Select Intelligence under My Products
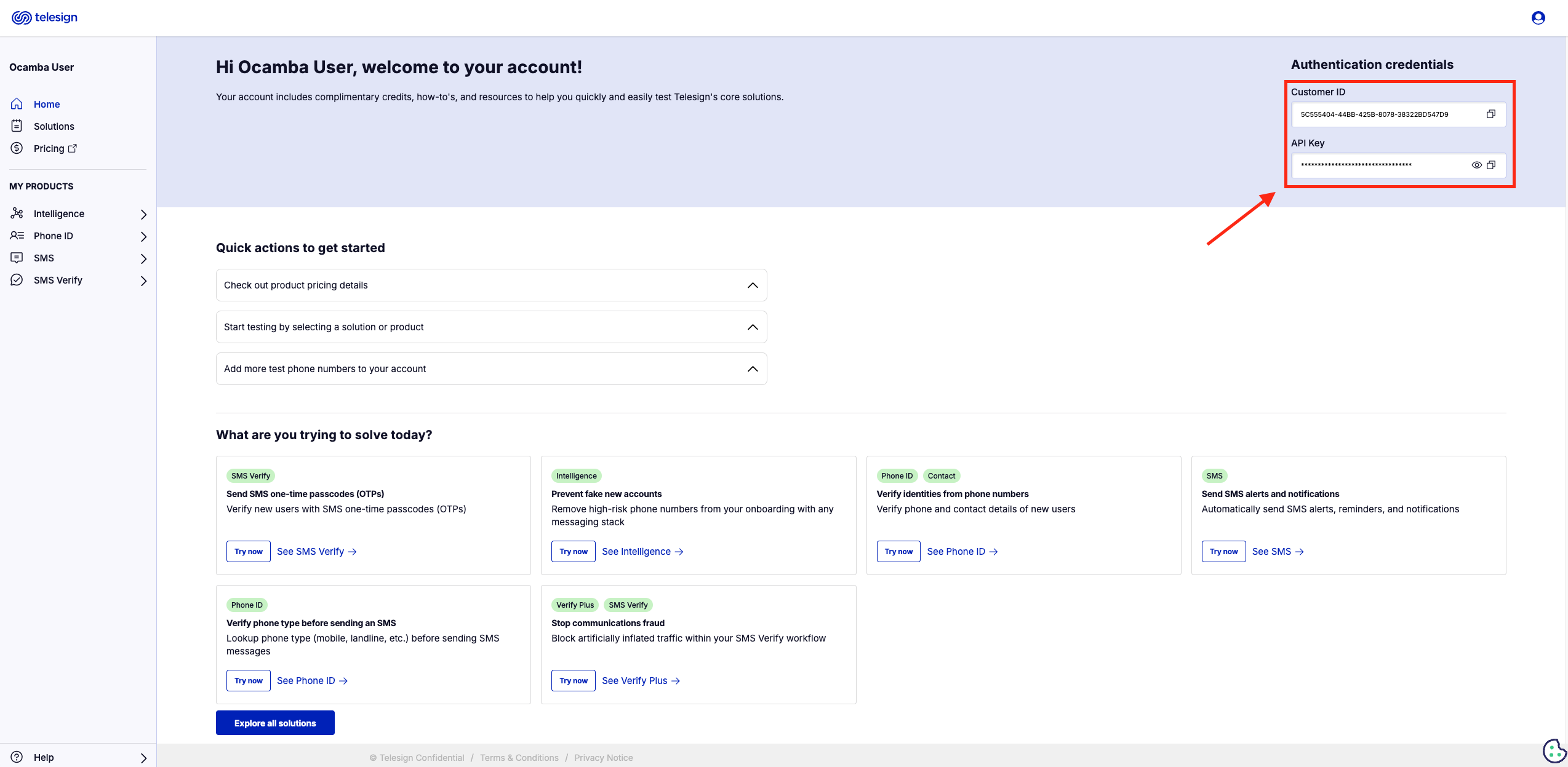1568x767 pixels. tap(59, 213)
